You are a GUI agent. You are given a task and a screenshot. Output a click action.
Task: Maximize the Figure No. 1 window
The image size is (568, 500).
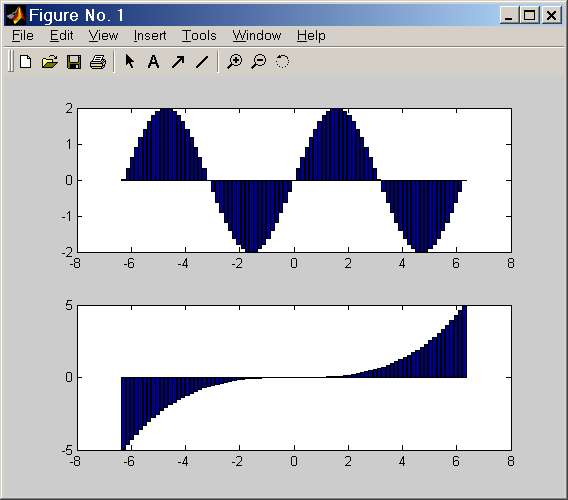pyautogui.click(x=529, y=15)
